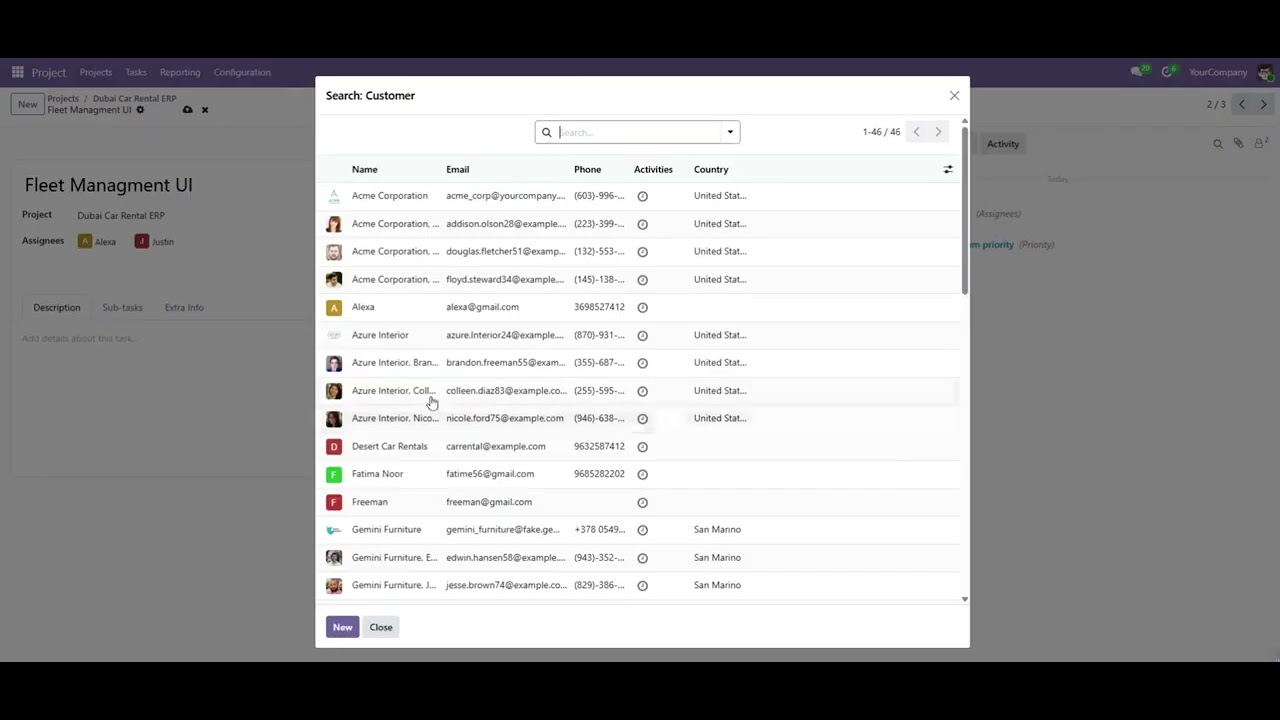This screenshot has width=1280, height=720.
Task: Select Desert Car Rentals customer name
Action: tap(389, 446)
